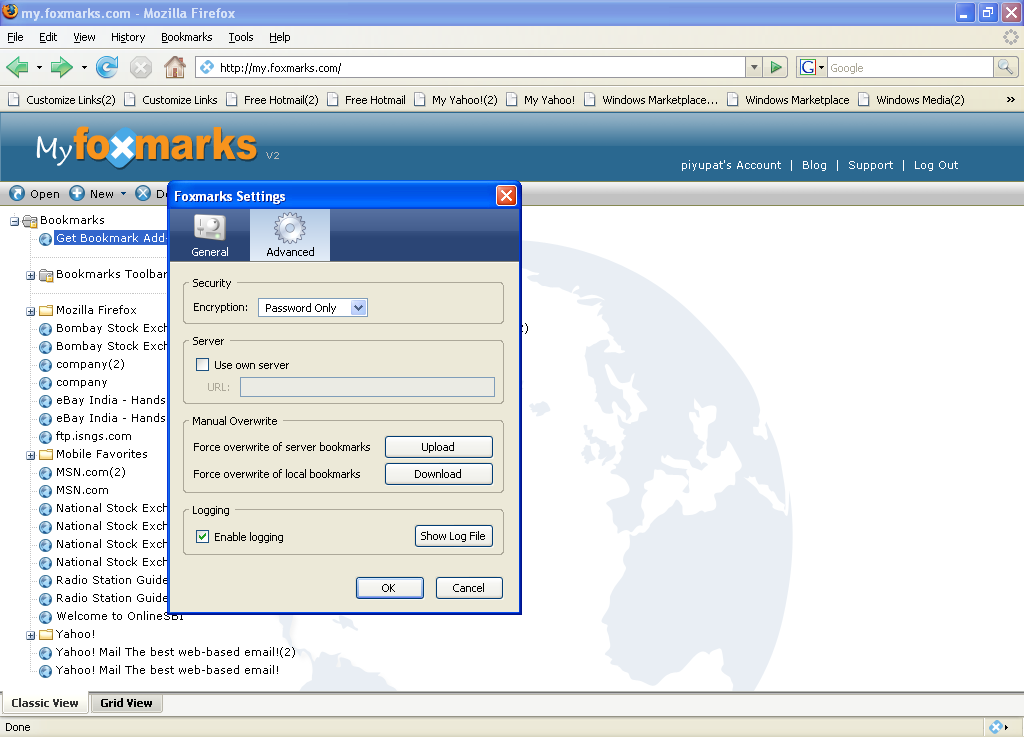Image resolution: width=1024 pixels, height=737 pixels.
Task: Select Yahoo! Mail The best web-based email!(2)
Action: 175,652
